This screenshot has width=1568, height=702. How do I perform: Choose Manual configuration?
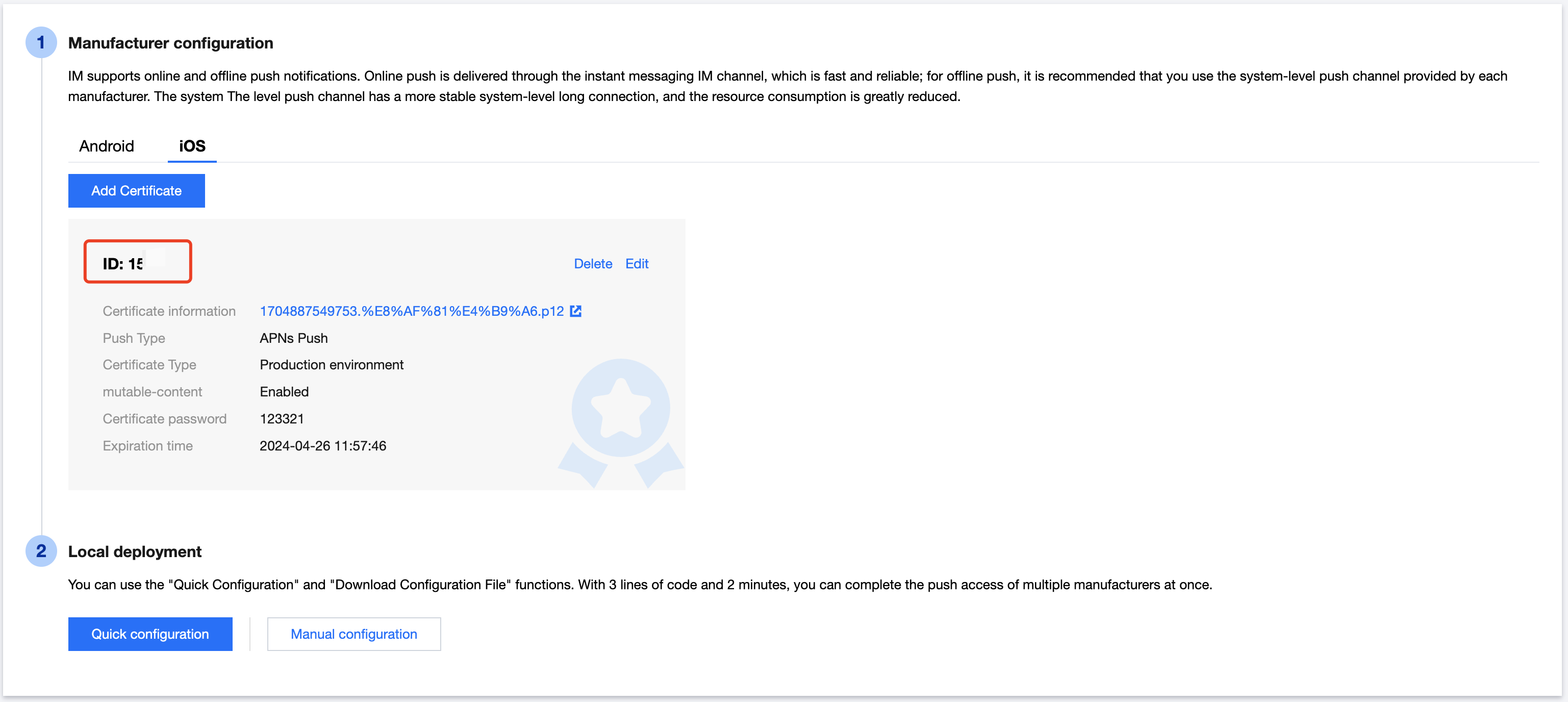point(353,634)
